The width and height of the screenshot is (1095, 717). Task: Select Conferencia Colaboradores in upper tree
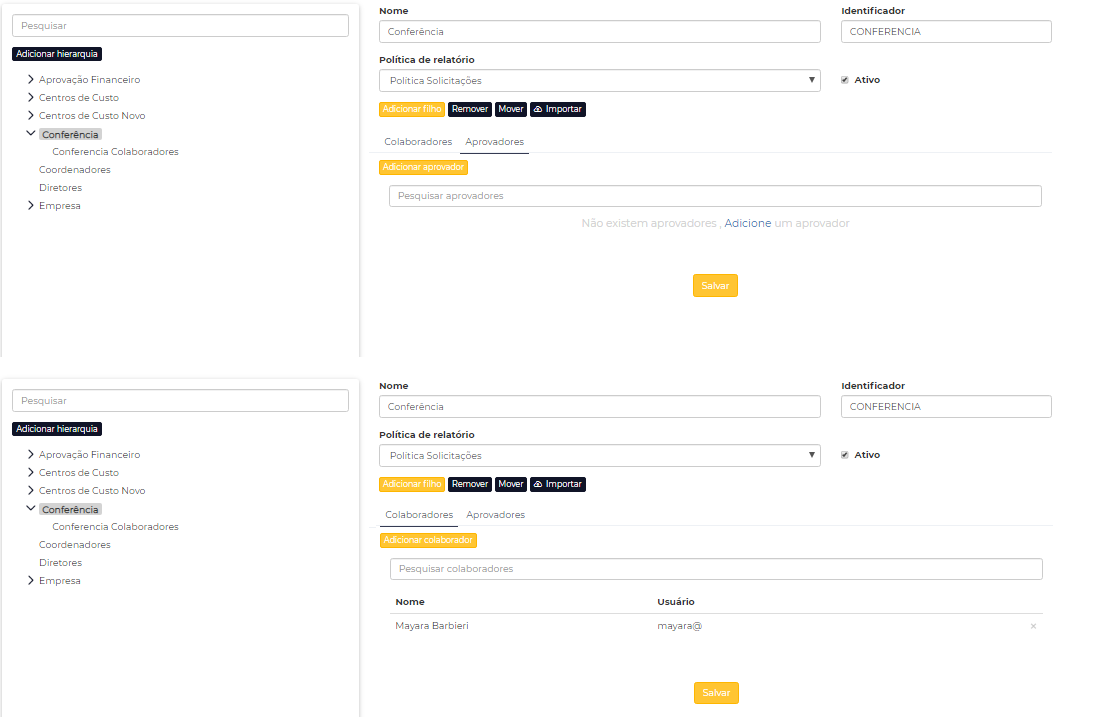click(115, 152)
